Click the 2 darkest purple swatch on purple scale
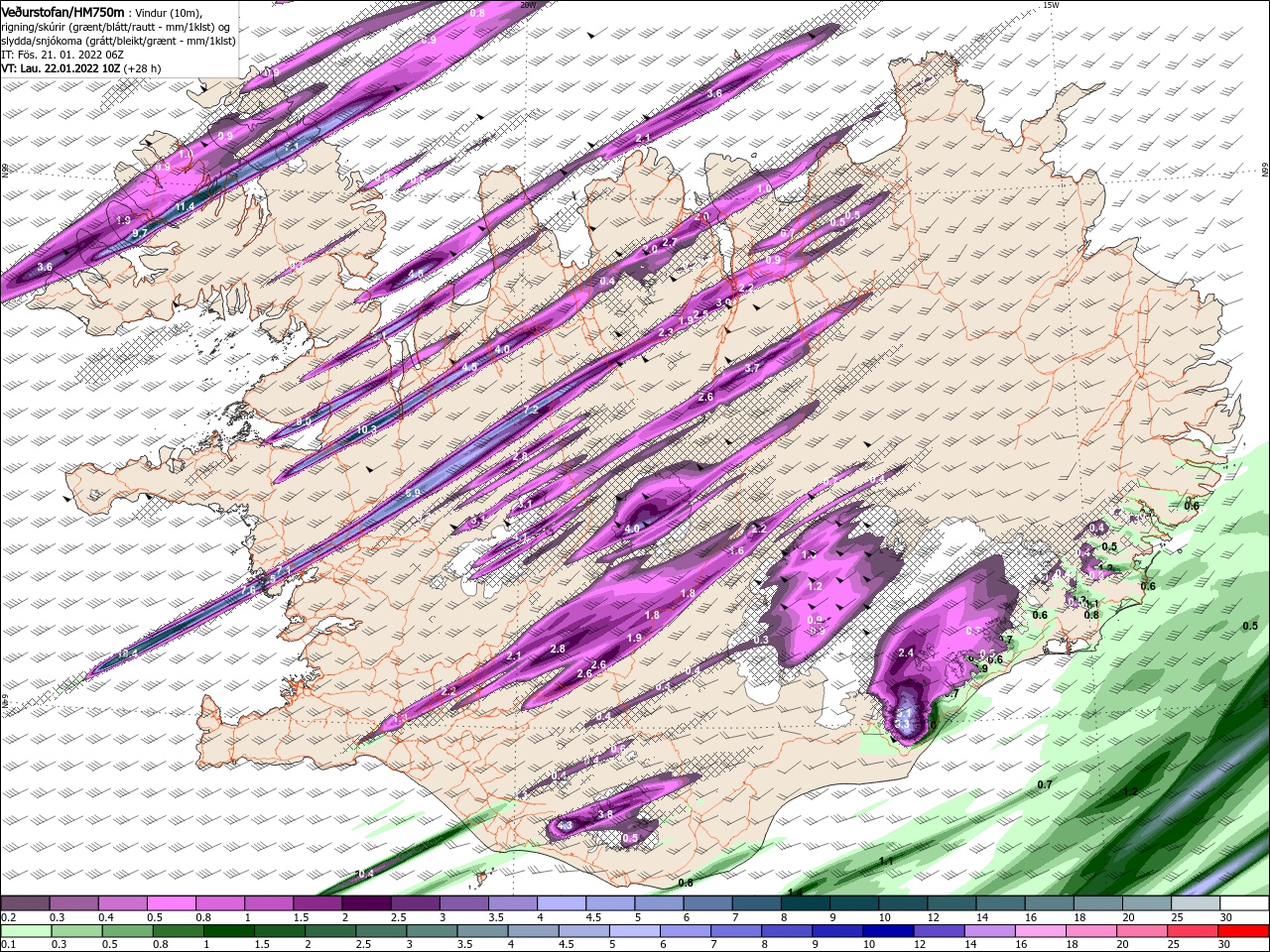This screenshot has width=1270, height=952. point(366,903)
